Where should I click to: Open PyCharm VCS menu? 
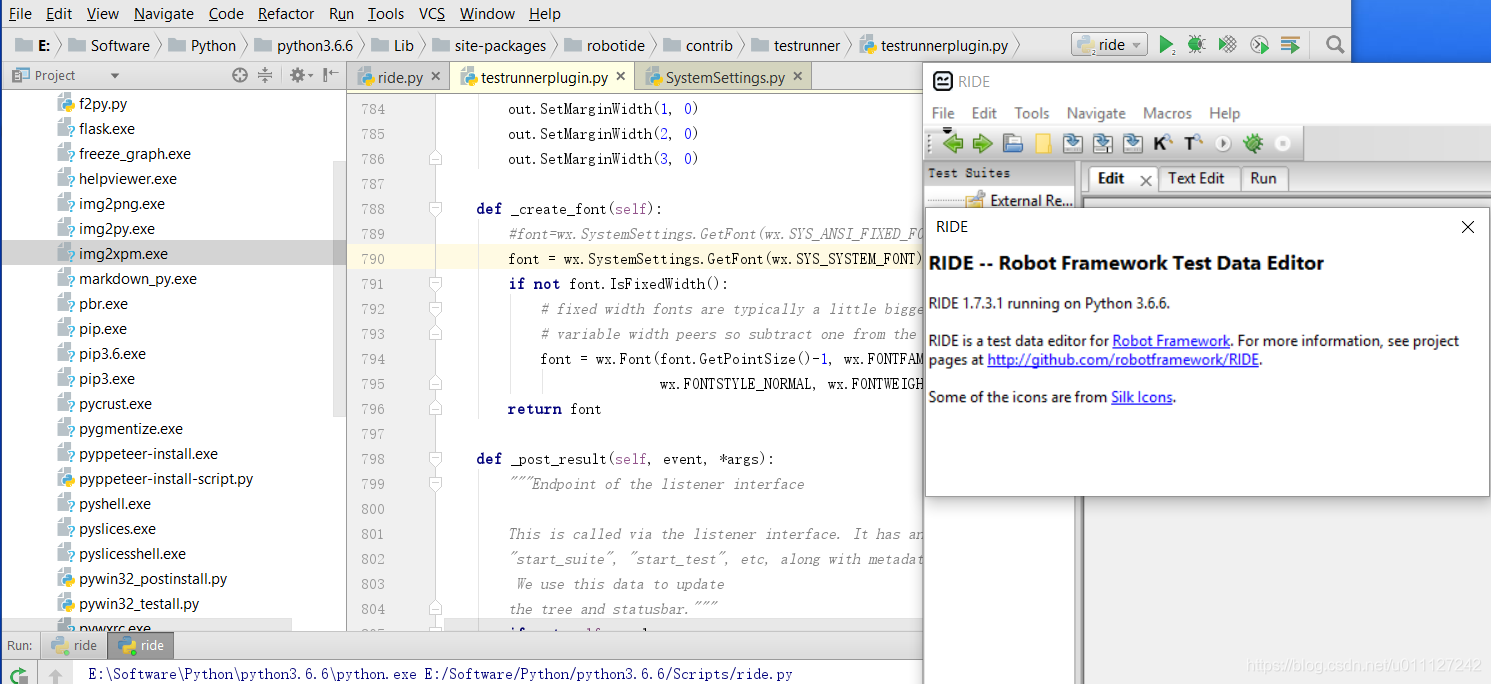point(432,14)
